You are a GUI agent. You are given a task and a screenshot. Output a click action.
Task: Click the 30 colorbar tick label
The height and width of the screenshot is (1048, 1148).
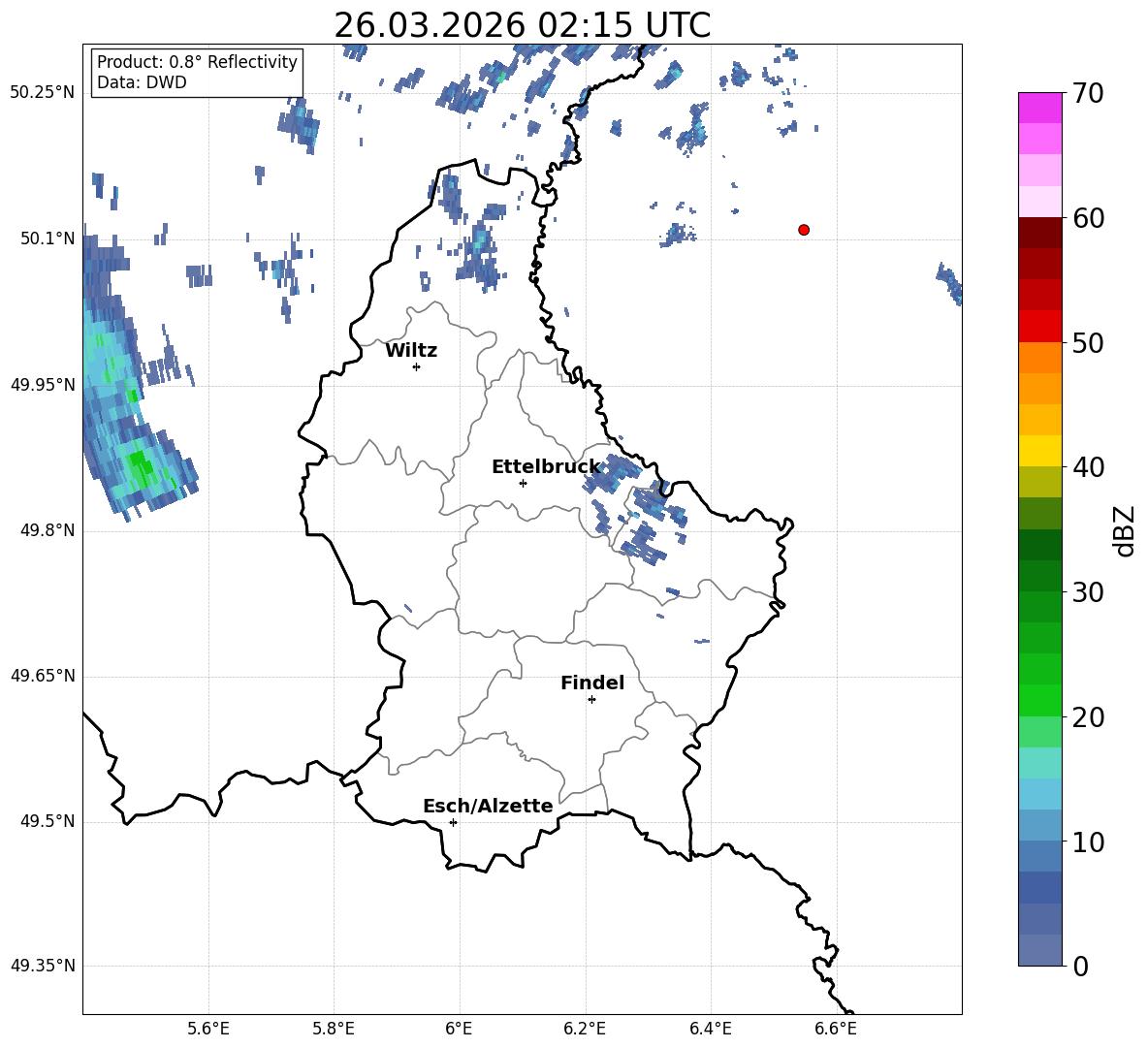tap(1088, 592)
